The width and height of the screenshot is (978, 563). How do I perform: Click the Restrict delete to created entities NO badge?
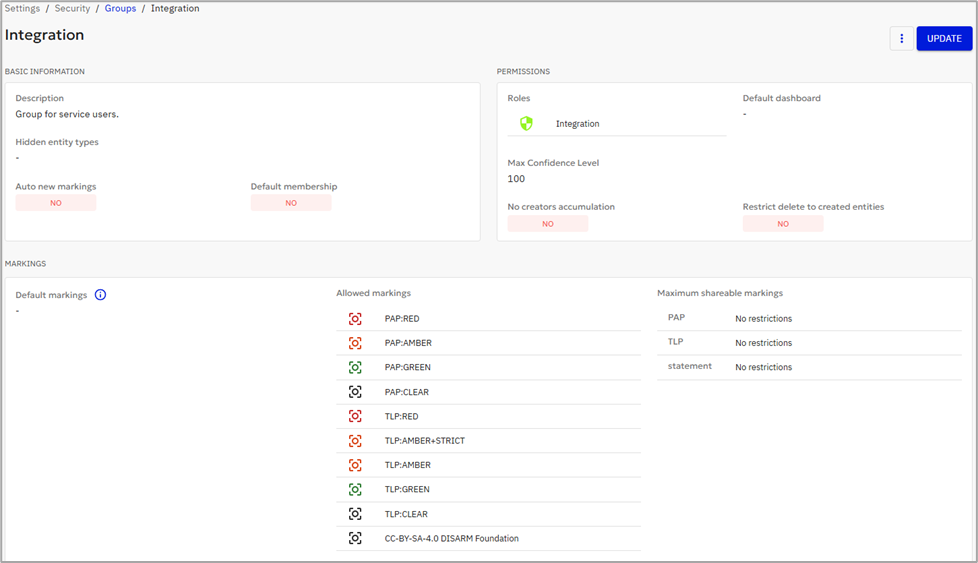click(x=782, y=224)
